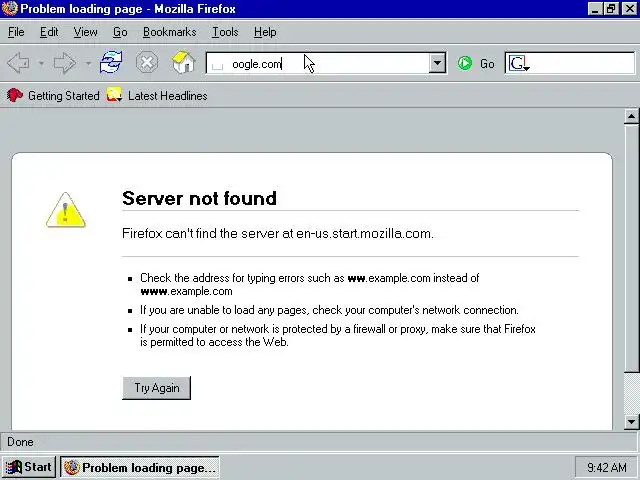The image size is (640, 480).
Task: Click the Go text label
Action: 487,64
